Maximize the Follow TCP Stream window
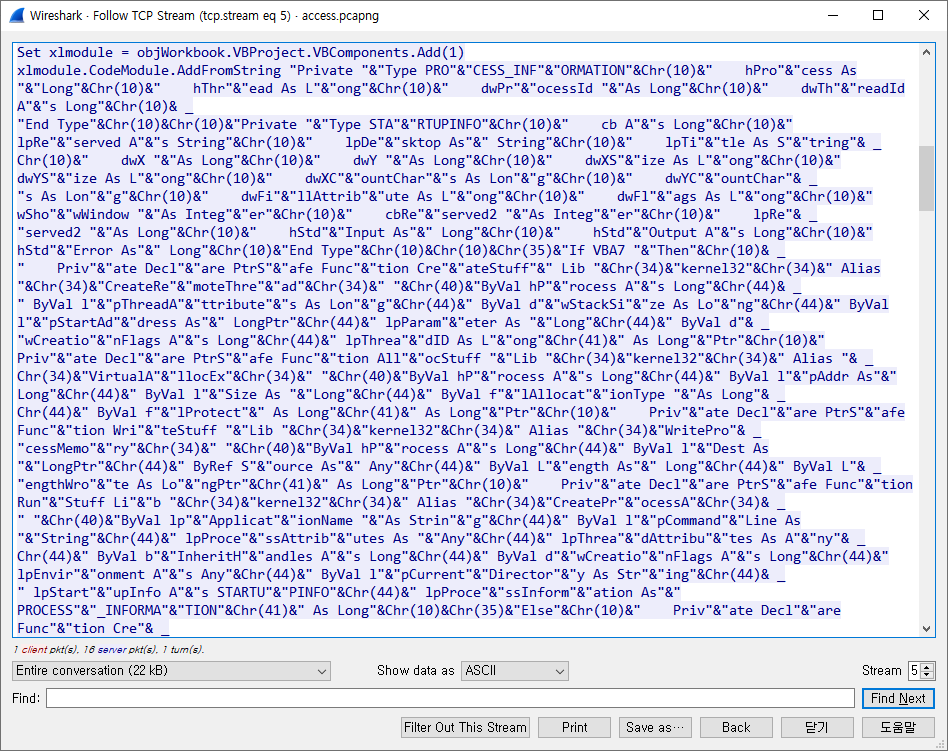Viewport: 948px width, 751px height. click(x=878, y=15)
